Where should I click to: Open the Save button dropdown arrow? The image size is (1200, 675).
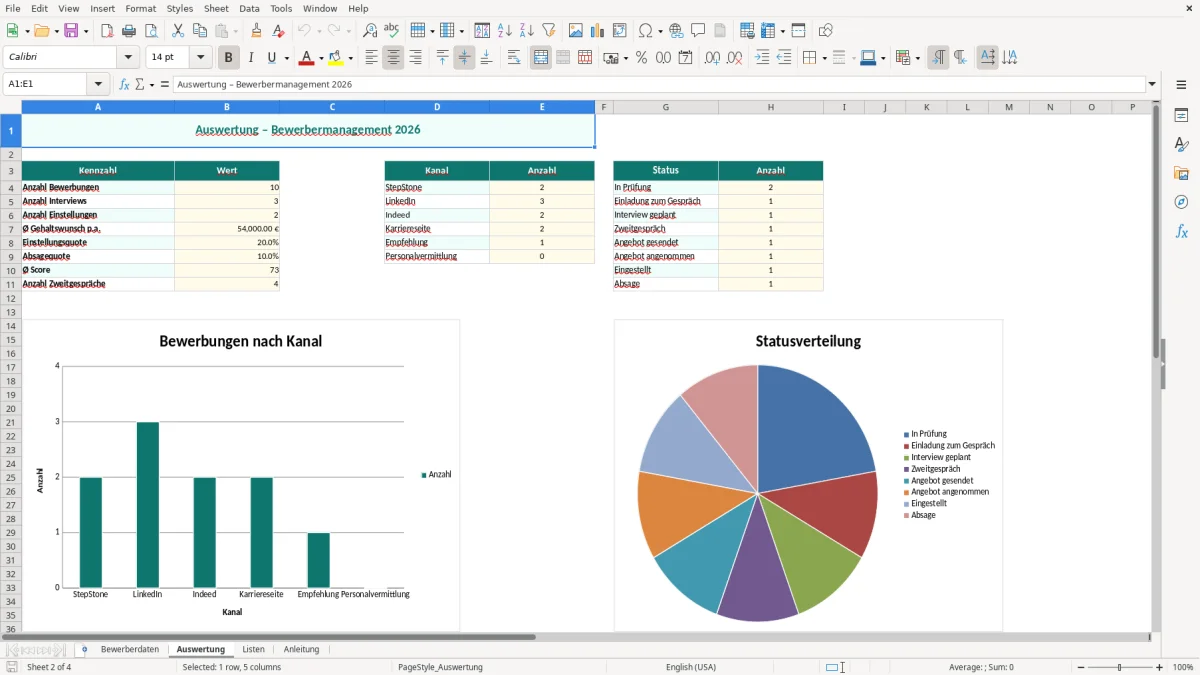(x=86, y=31)
